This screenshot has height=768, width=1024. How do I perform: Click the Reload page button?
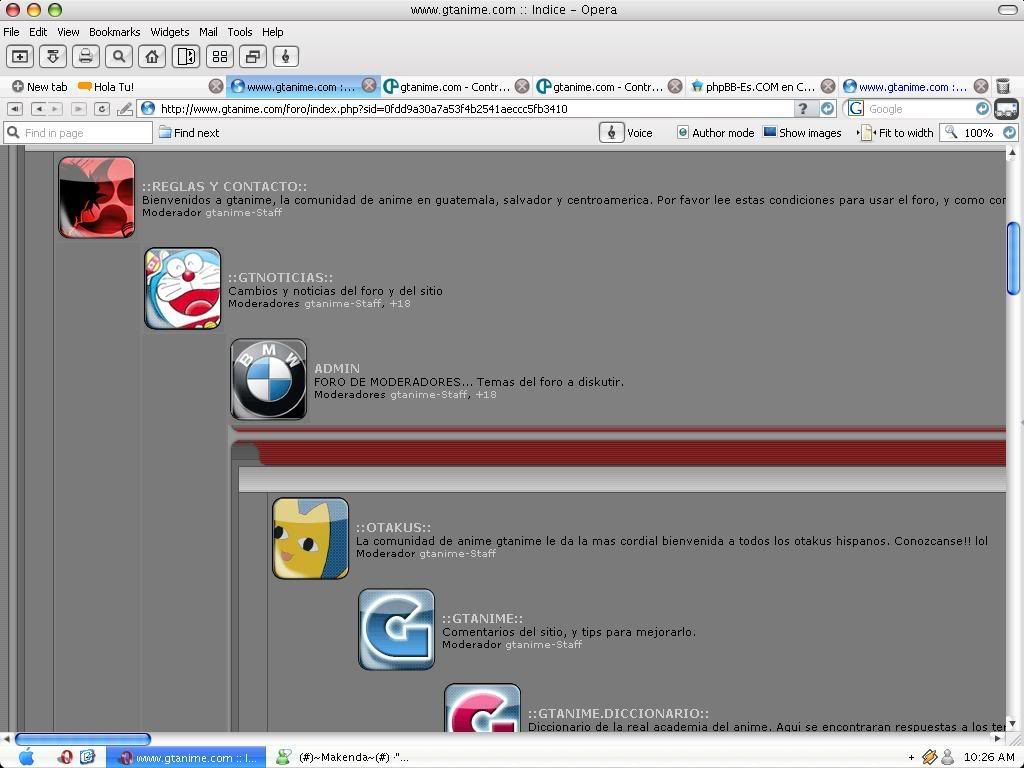pos(102,109)
